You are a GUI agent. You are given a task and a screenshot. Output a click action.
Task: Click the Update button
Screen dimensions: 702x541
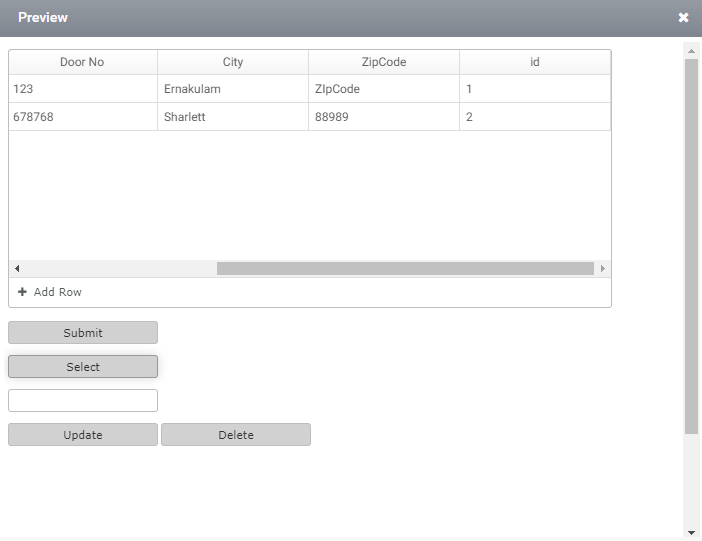pyautogui.click(x=83, y=435)
